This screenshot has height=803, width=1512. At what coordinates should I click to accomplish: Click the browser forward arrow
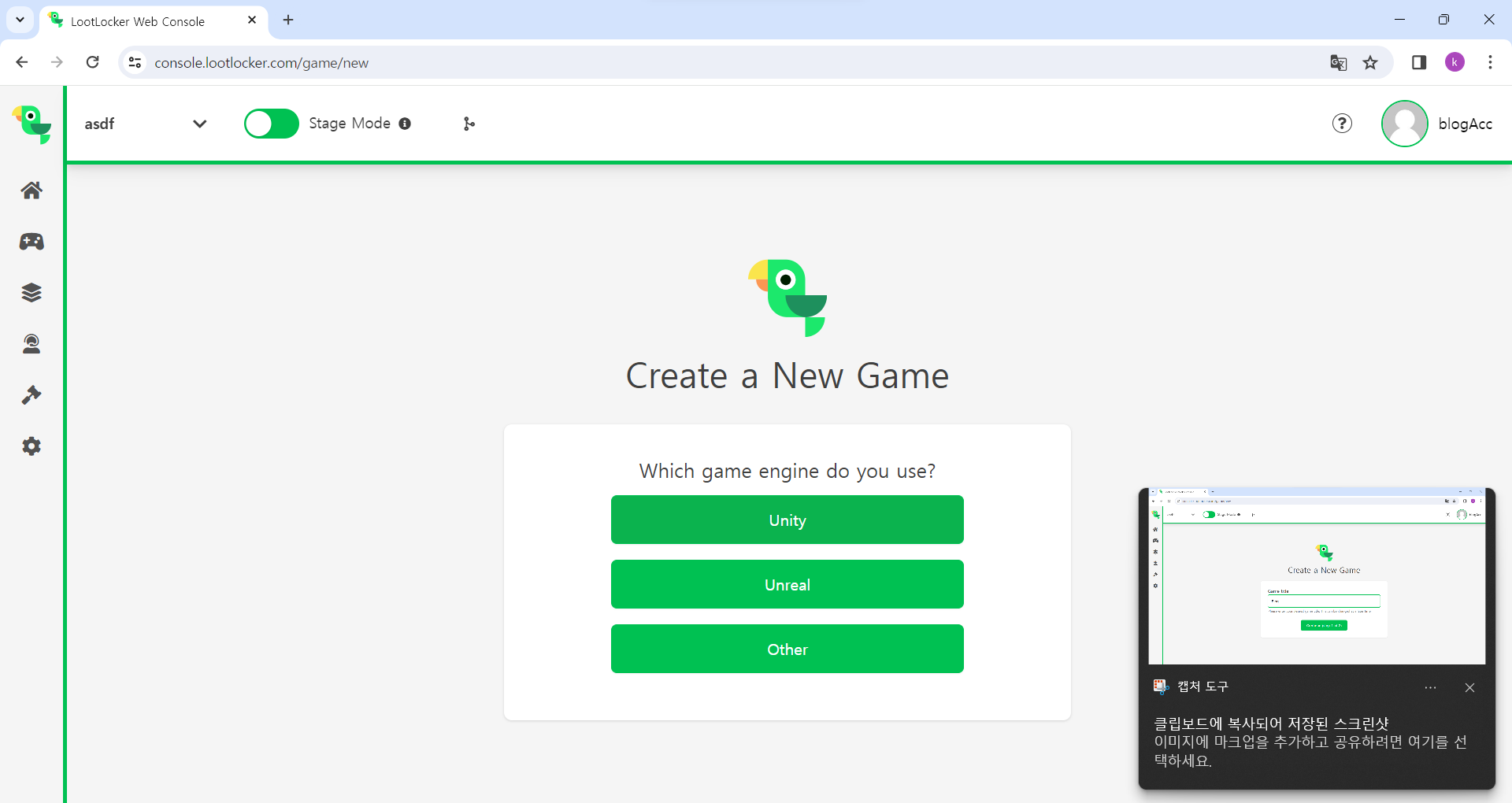pyautogui.click(x=57, y=62)
